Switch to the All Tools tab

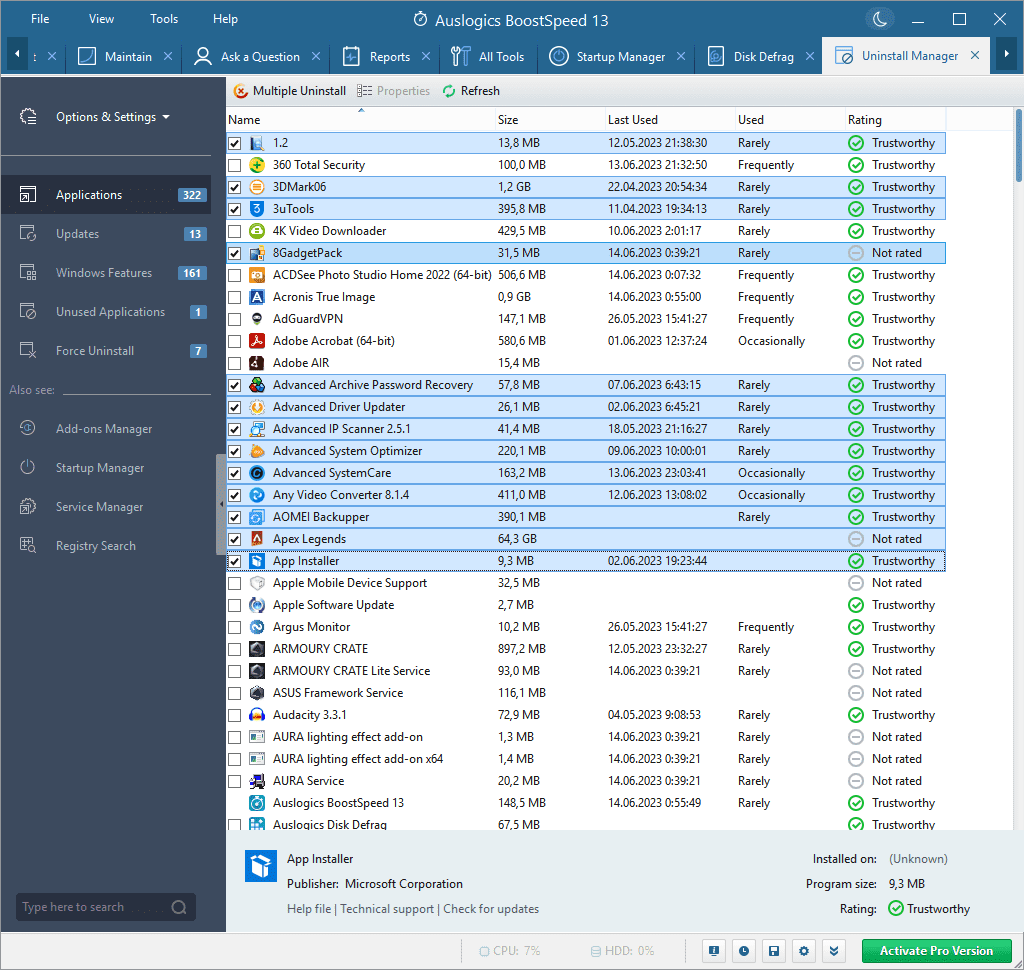pos(488,57)
